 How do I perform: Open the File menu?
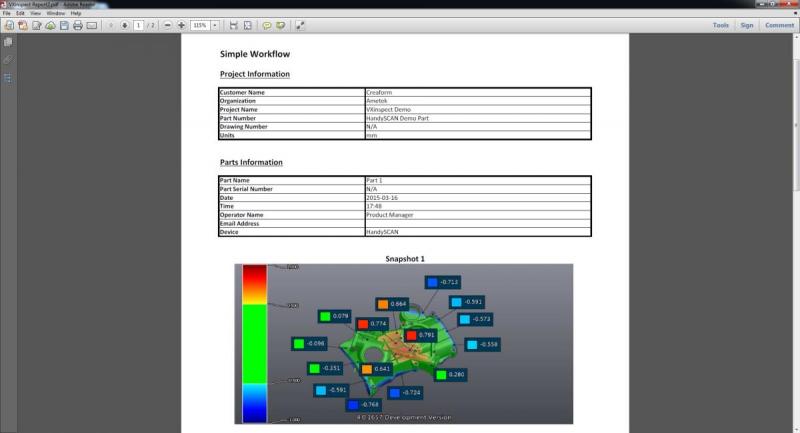tap(6, 13)
